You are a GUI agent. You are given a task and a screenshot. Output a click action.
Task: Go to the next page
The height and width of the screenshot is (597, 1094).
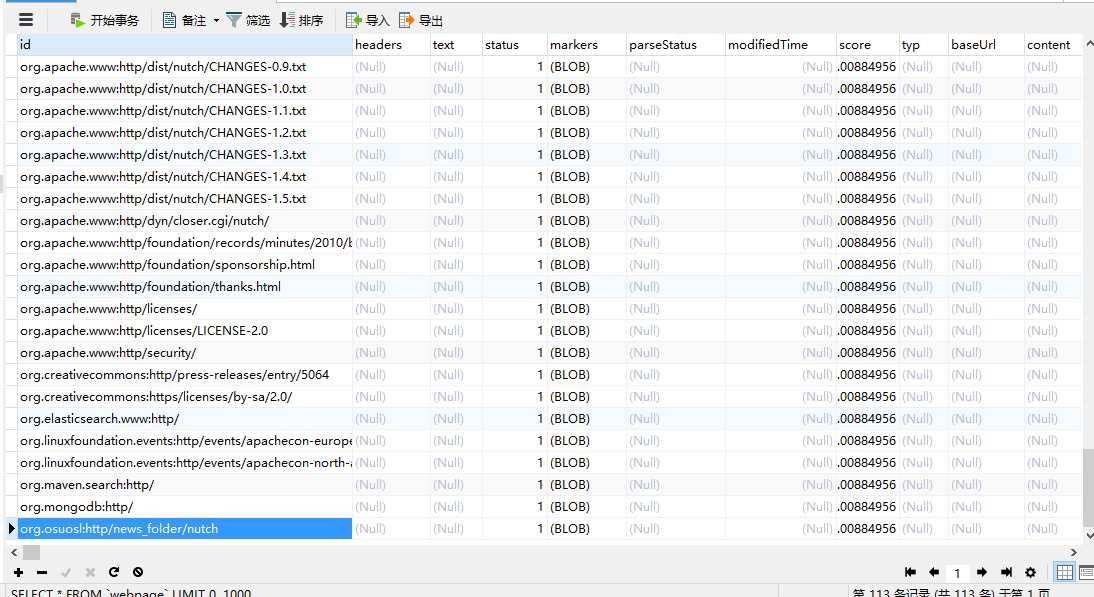point(982,573)
